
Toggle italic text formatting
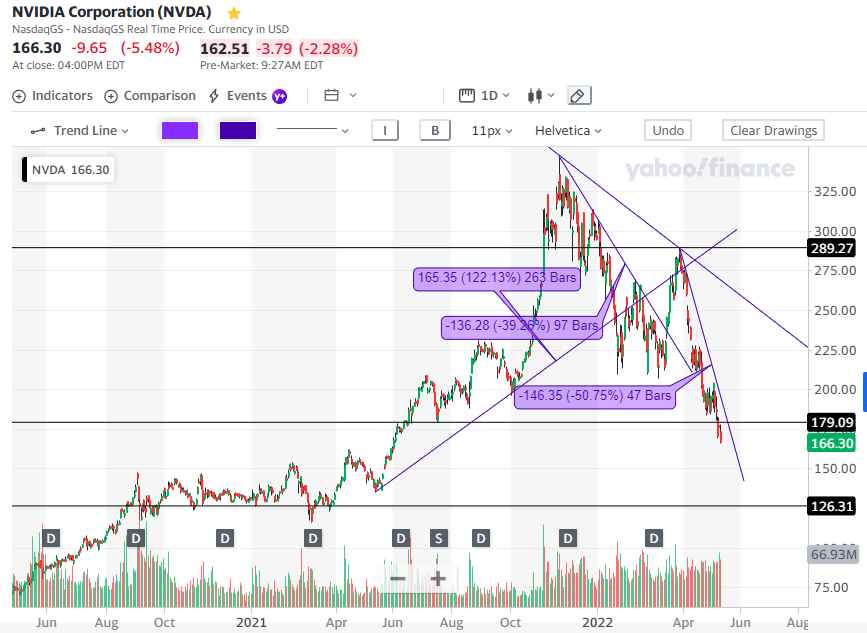click(x=385, y=130)
